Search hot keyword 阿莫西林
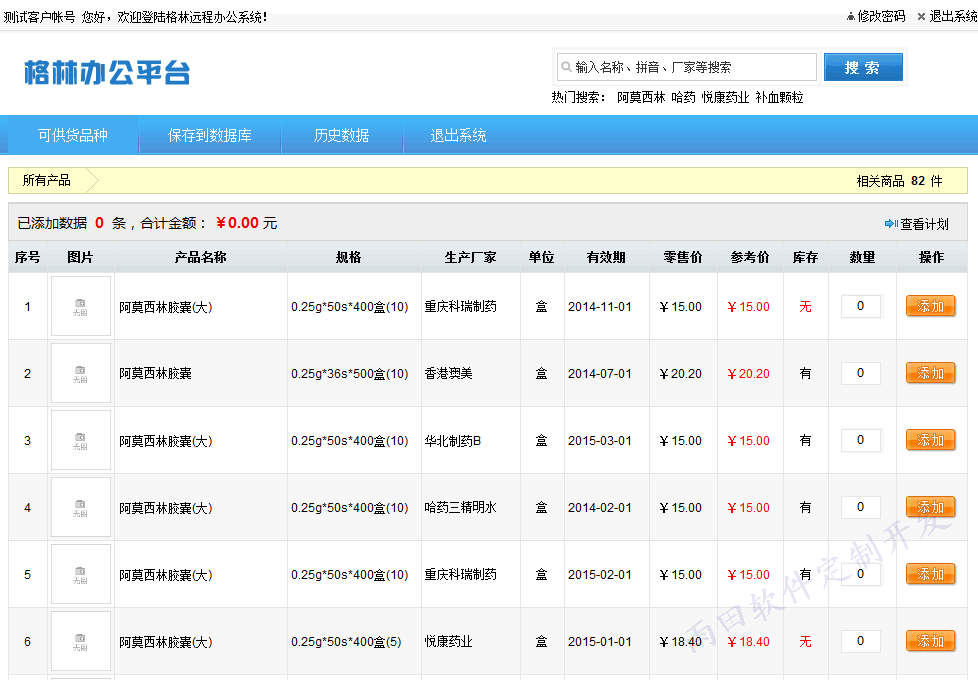Screen dimensions: 978x680 (x=641, y=97)
